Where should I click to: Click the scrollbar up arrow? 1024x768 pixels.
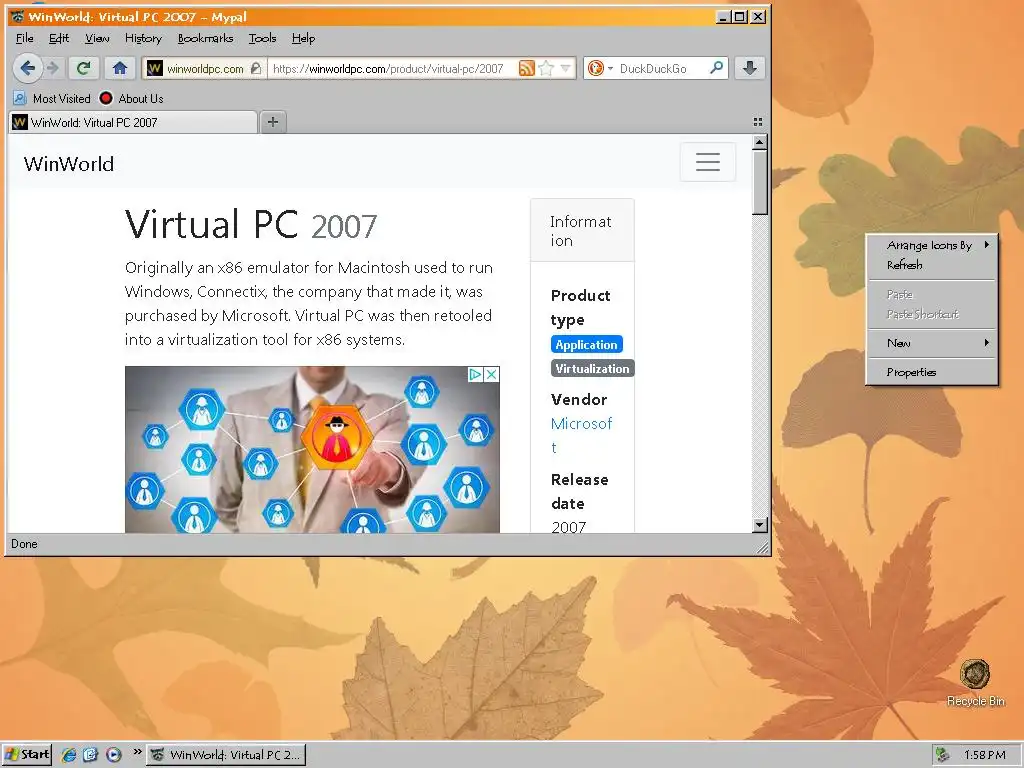click(759, 142)
